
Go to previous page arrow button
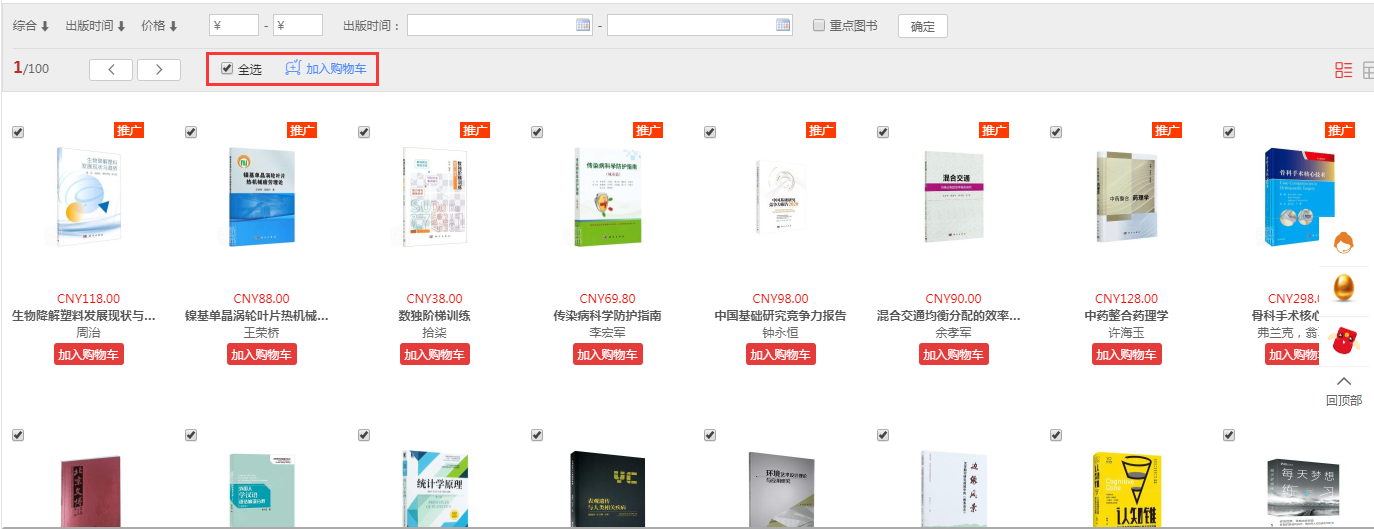(x=110, y=69)
